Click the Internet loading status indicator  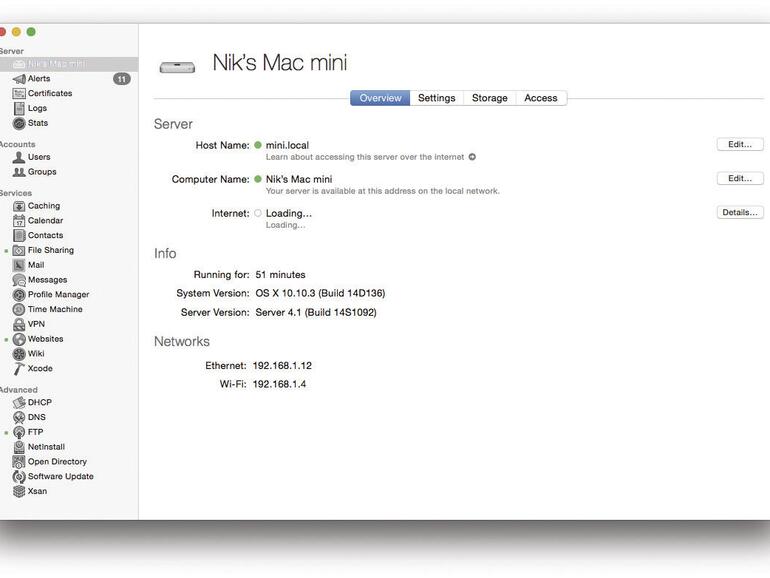coord(258,213)
